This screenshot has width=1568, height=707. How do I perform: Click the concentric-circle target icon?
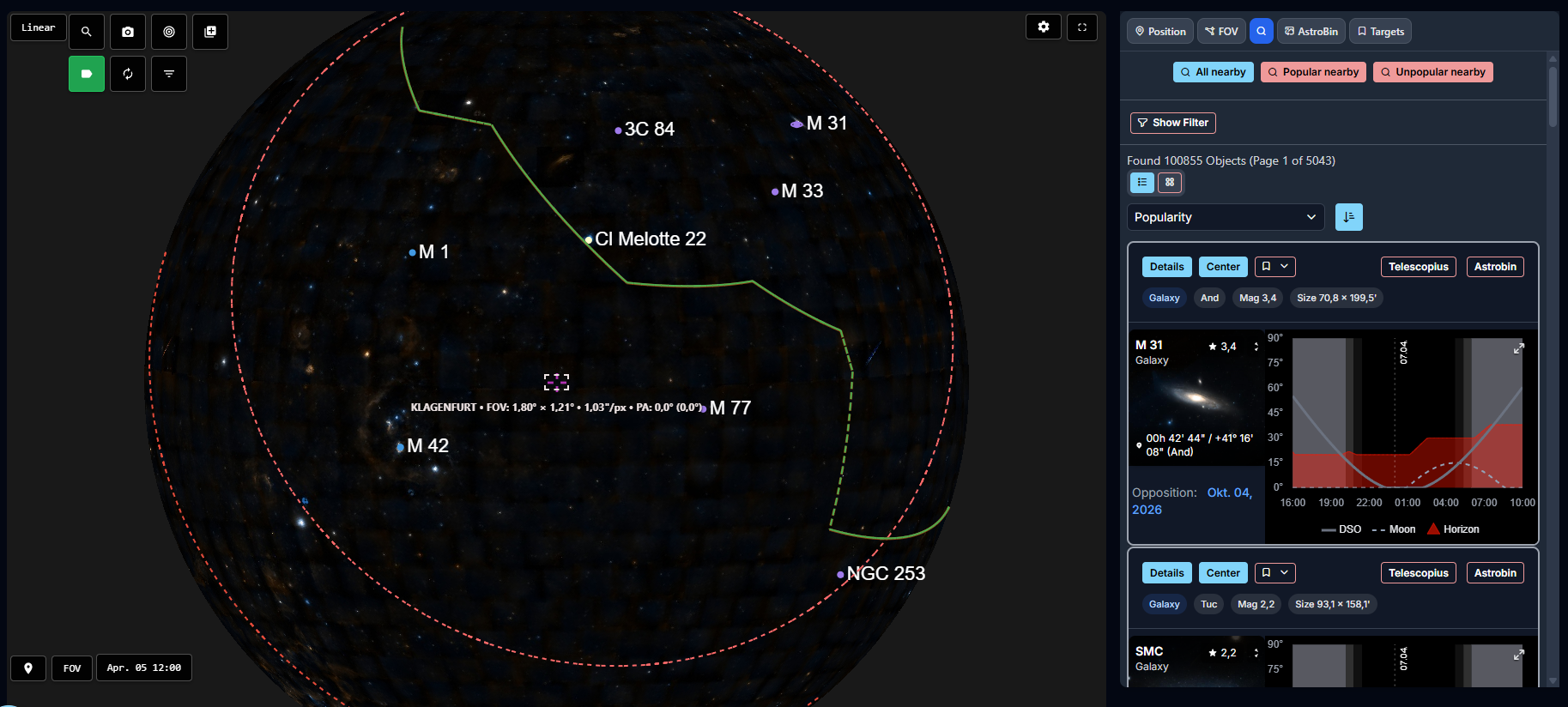tap(169, 32)
